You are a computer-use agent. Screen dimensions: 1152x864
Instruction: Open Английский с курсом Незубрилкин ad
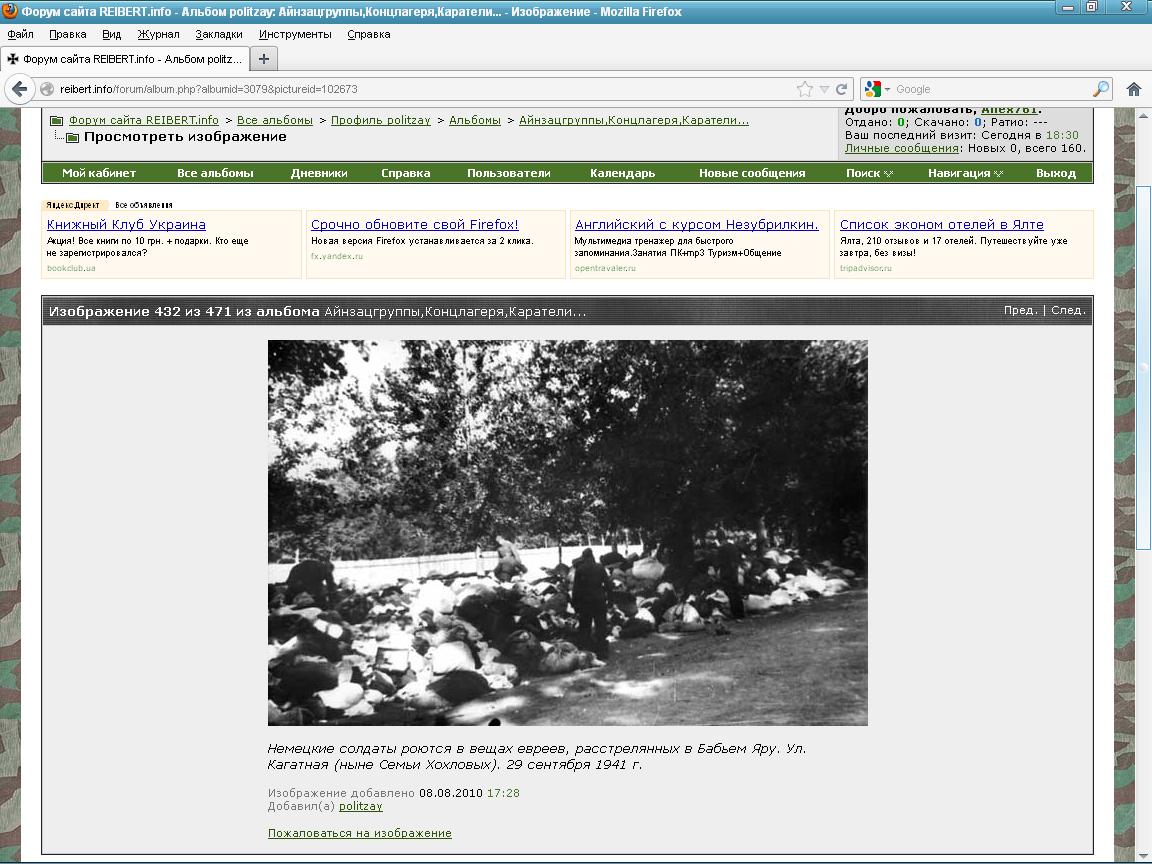point(696,224)
